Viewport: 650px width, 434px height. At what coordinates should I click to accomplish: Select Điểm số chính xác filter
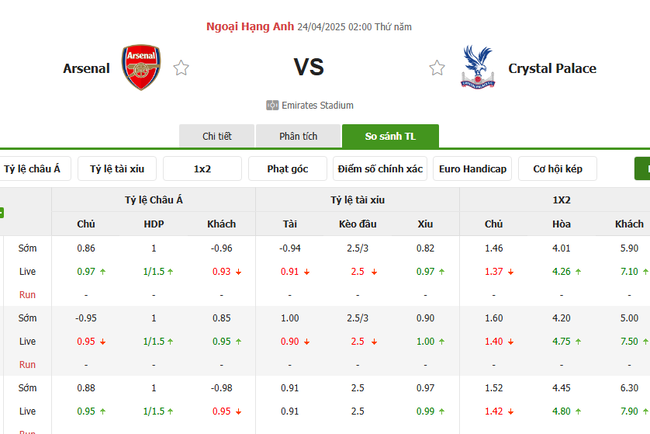pyautogui.click(x=380, y=169)
